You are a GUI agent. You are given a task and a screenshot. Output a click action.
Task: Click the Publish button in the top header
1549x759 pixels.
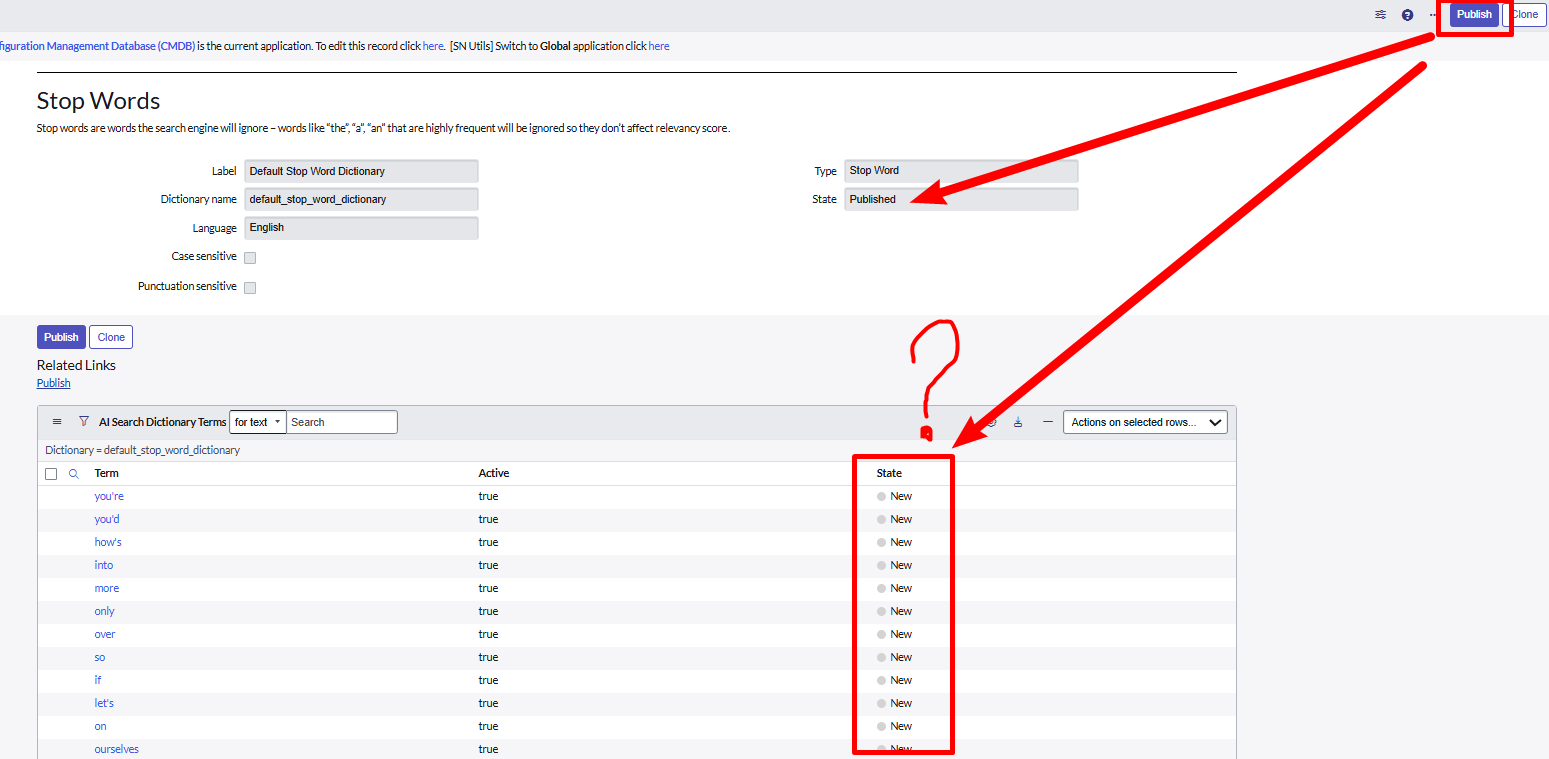(1473, 14)
